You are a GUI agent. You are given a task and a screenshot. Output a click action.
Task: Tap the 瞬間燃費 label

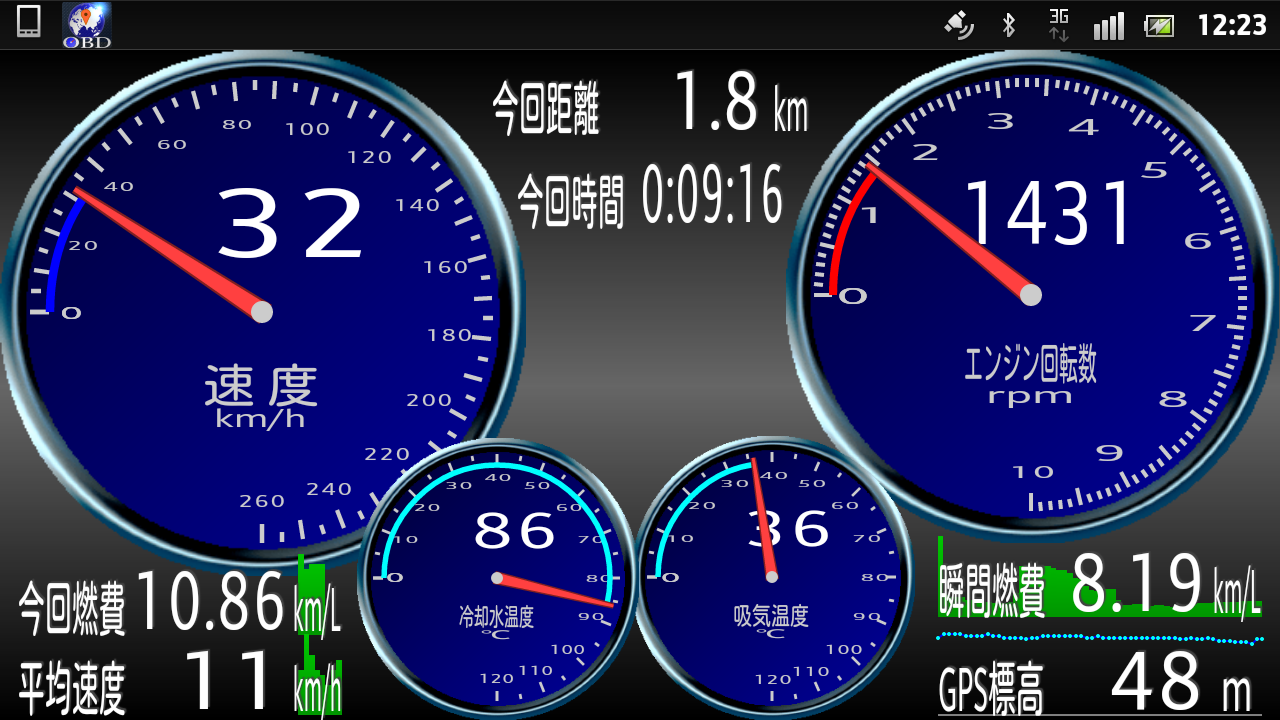pyautogui.click(x=993, y=591)
